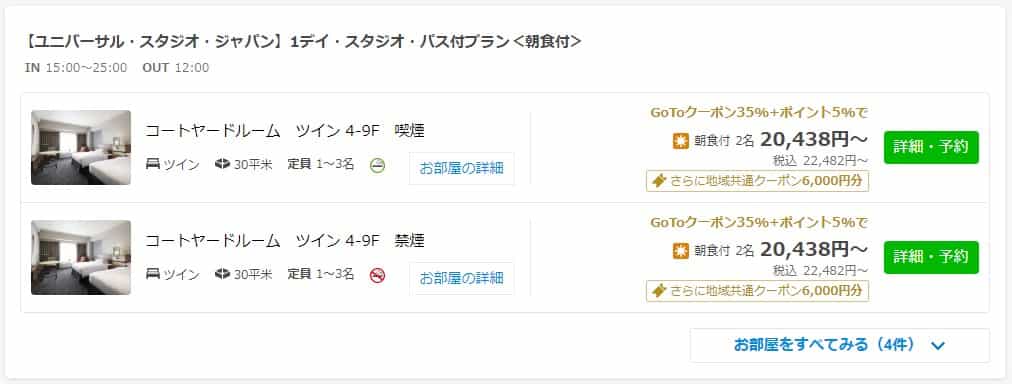Click twin bed icon for smoking room
This screenshot has width=1012, height=384.
click(153, 165)
